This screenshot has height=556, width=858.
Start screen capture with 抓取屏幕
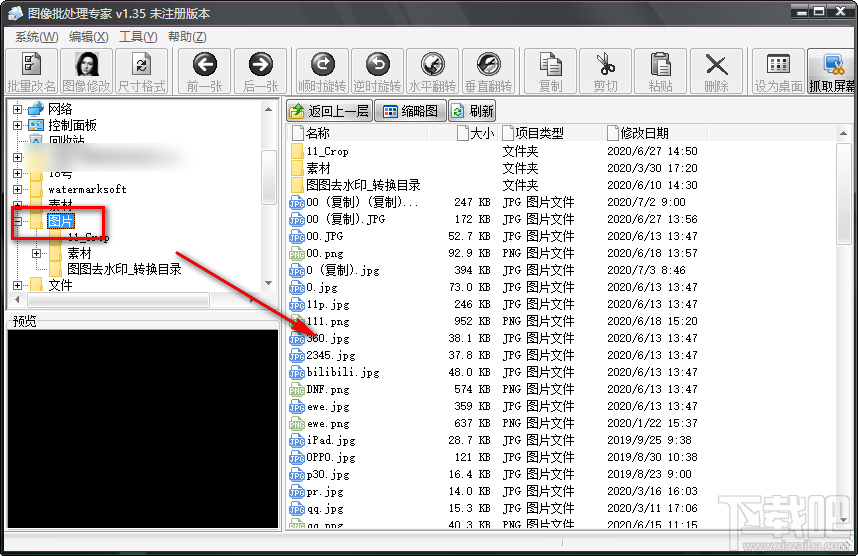pyautogui.click(x=832, y=71)
